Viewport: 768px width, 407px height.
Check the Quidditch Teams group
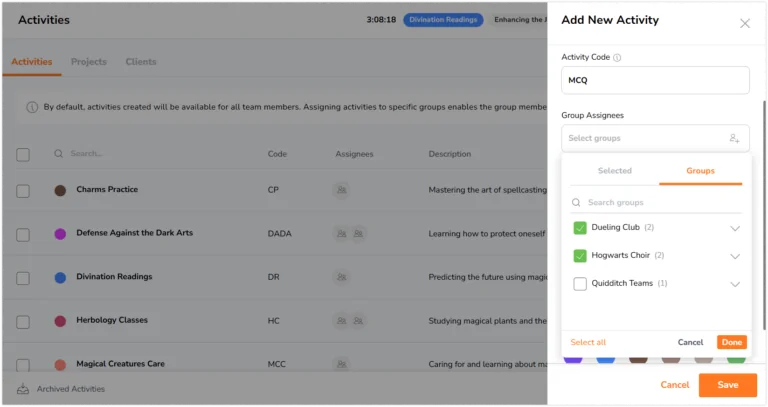[580, 284]
